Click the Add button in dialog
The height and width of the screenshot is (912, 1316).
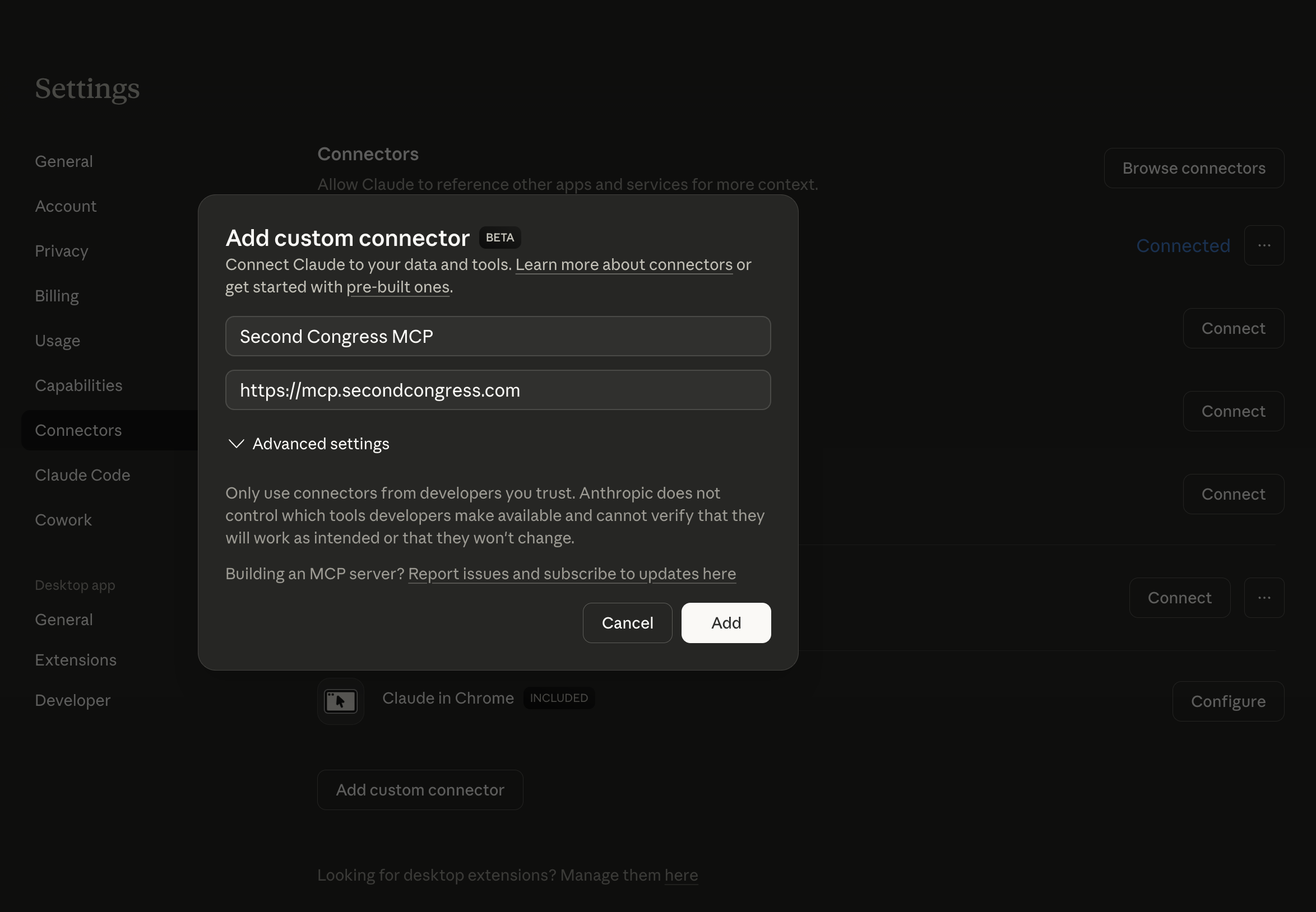pos(726,623)
